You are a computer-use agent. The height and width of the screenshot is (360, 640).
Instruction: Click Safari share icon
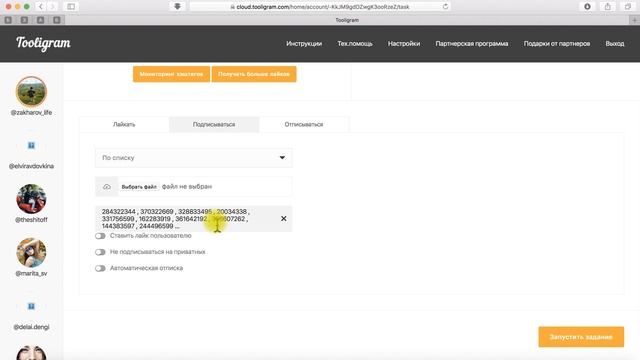(608, 7)
